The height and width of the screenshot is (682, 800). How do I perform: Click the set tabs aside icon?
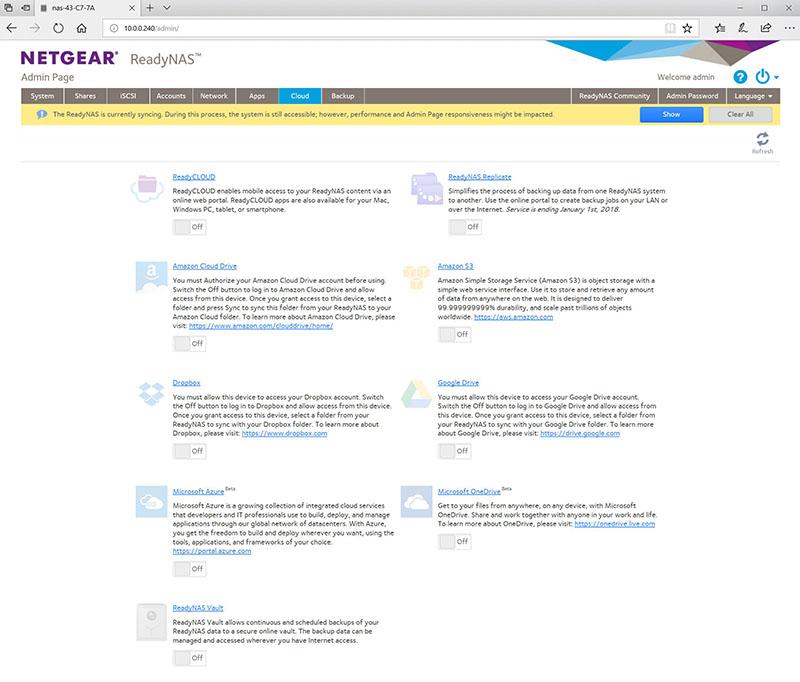tap(26, 8)
